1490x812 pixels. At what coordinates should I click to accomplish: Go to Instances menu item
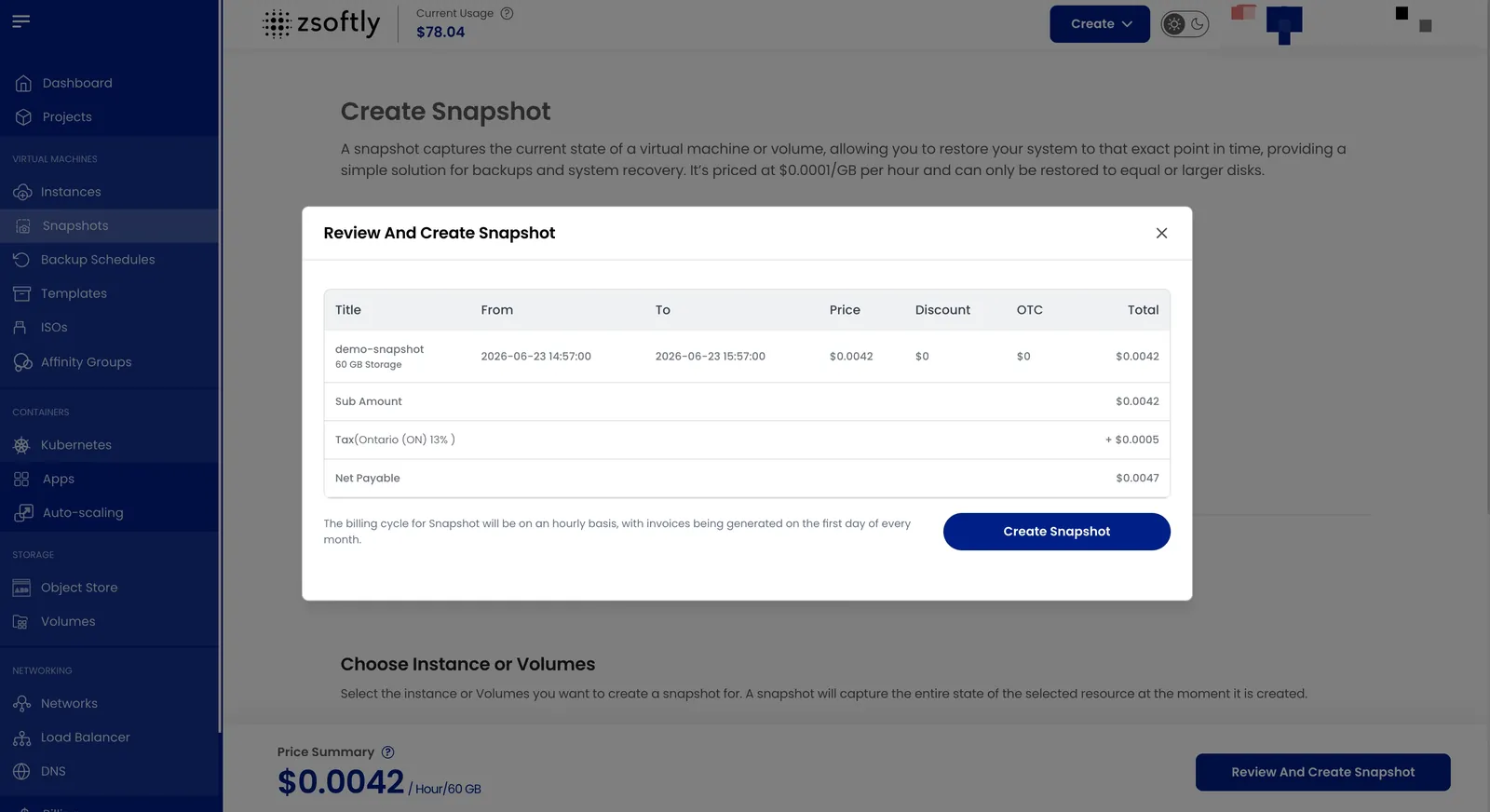71,192
